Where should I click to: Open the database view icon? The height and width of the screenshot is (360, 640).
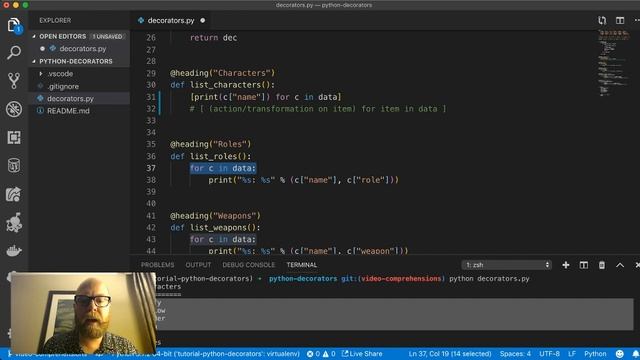coord(14,166)
